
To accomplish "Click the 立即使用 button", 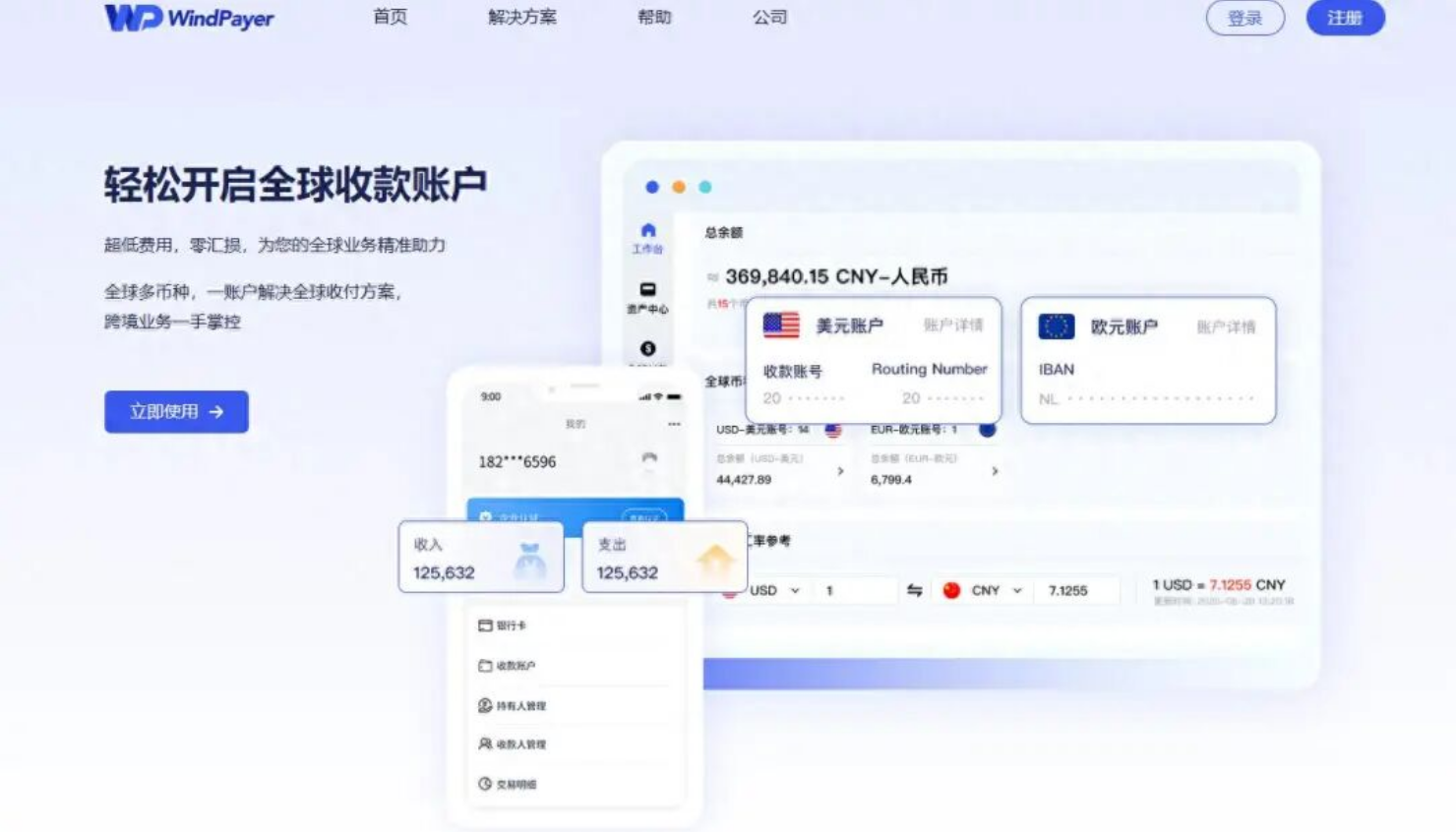I will [176, 411].
